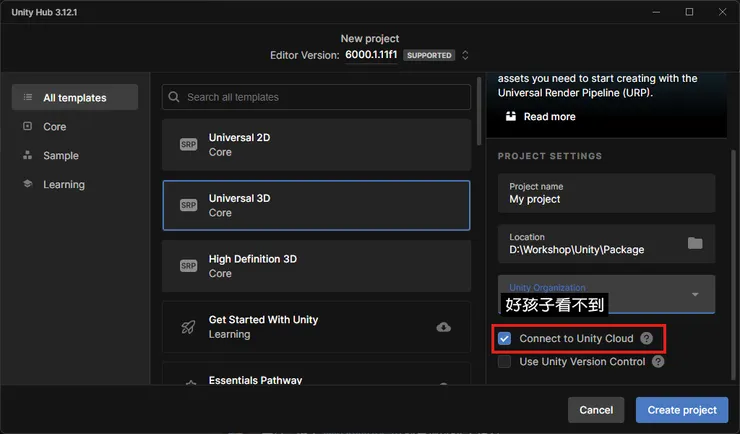The height and width of the screenshot is (434, 740).
Task: Open help for Connect to Unity Cloud
Action: click(647, 338)
